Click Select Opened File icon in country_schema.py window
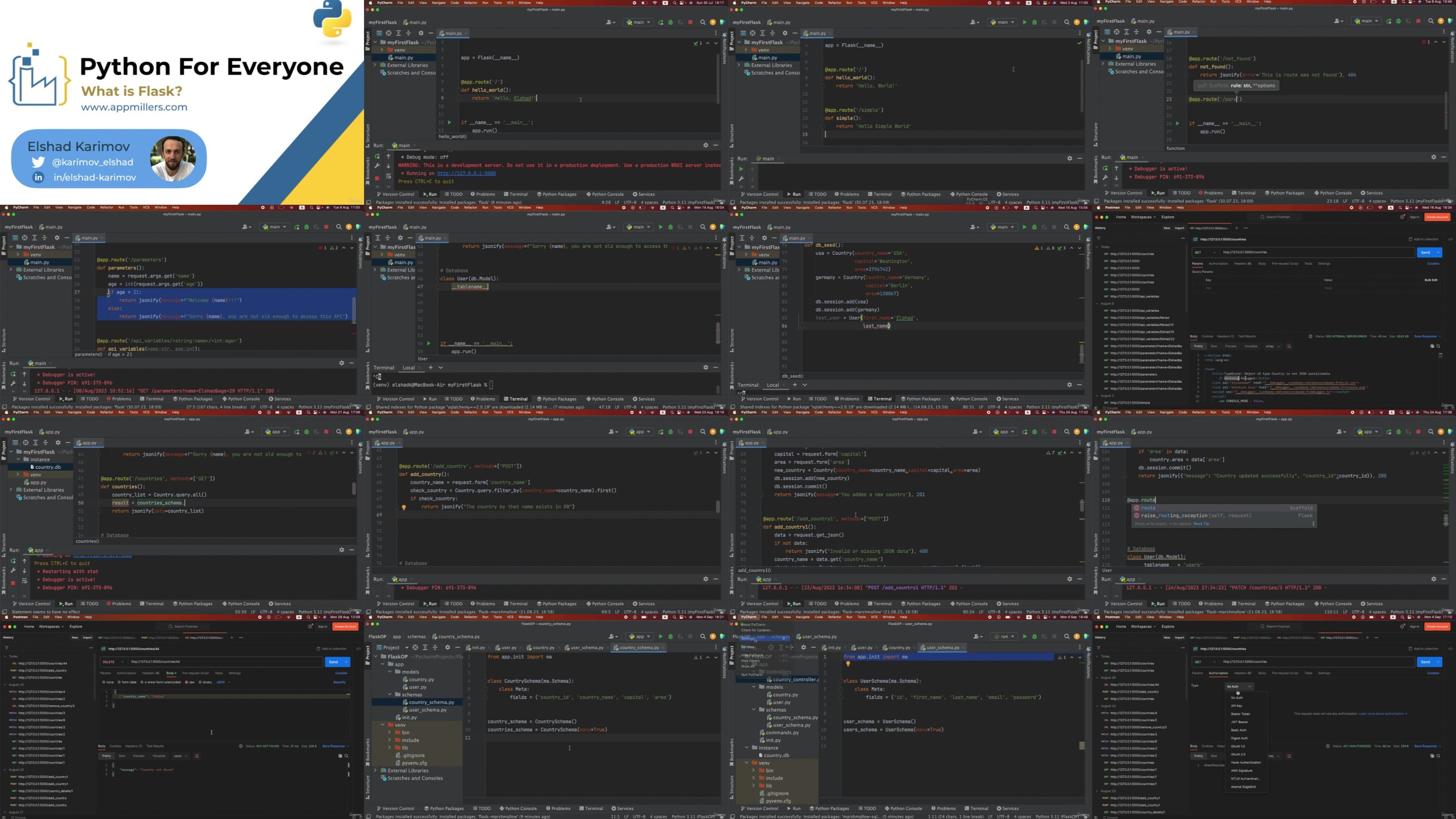Image resolution: width=1456 pixels, height=819 pixels. 415,648
